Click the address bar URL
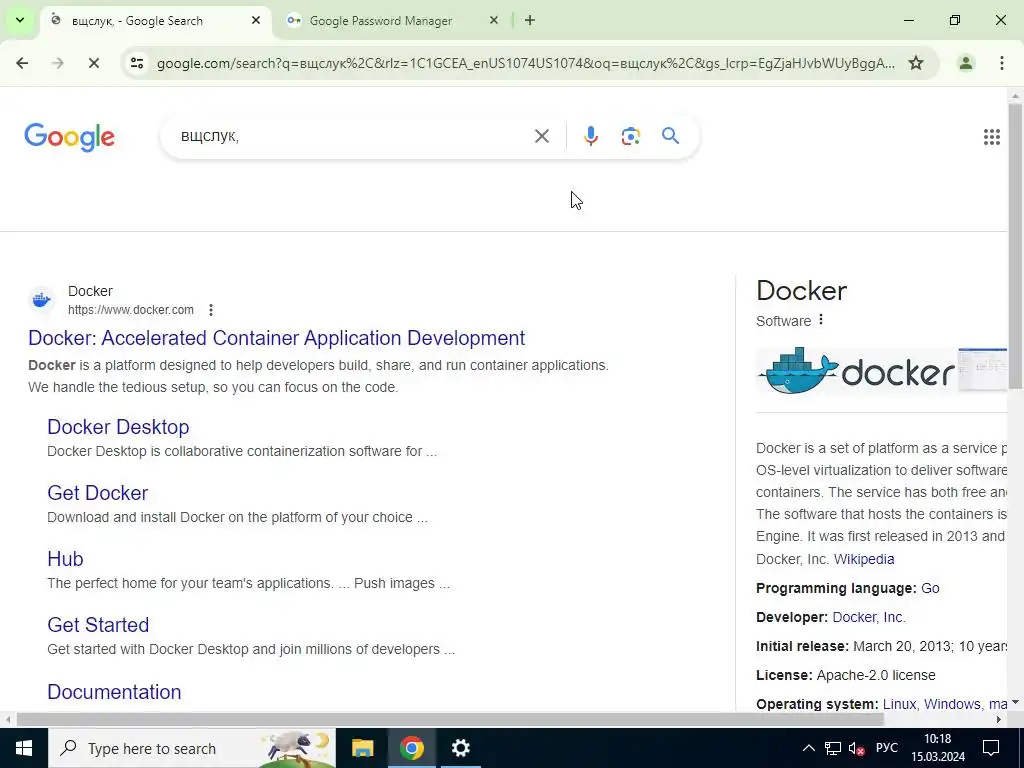Viewport: 1024px width, 768px height. click(526, 63)
